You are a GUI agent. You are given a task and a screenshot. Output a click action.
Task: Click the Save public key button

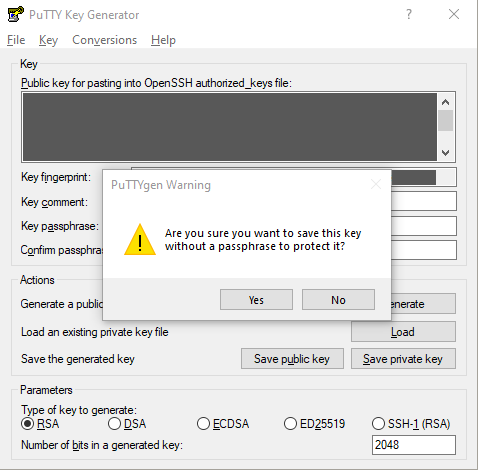click(292, 359)
